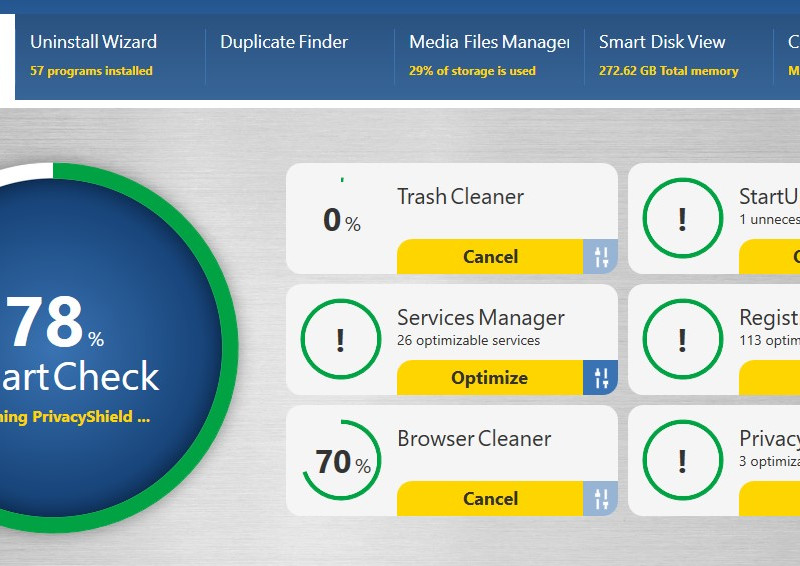Cancel the Trash Cleaner scan
800x566 pixels.
490,257
